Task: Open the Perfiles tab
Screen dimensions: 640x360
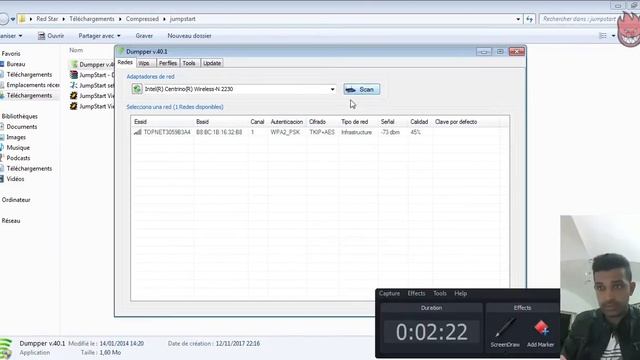Action: point(168,63)
